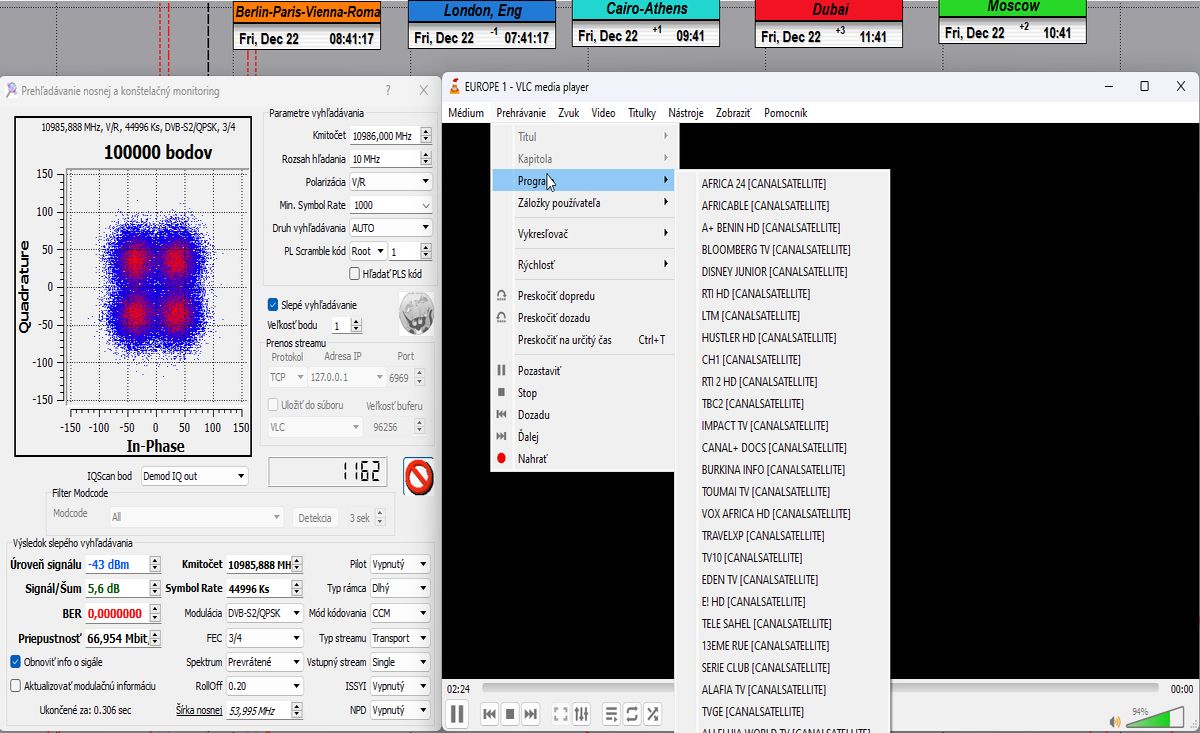Enable Aktualizovať modulačnú informáciu checkbox
This screenshot has height=733, width=1200.
pyautogui.click(x=16, y=686)
